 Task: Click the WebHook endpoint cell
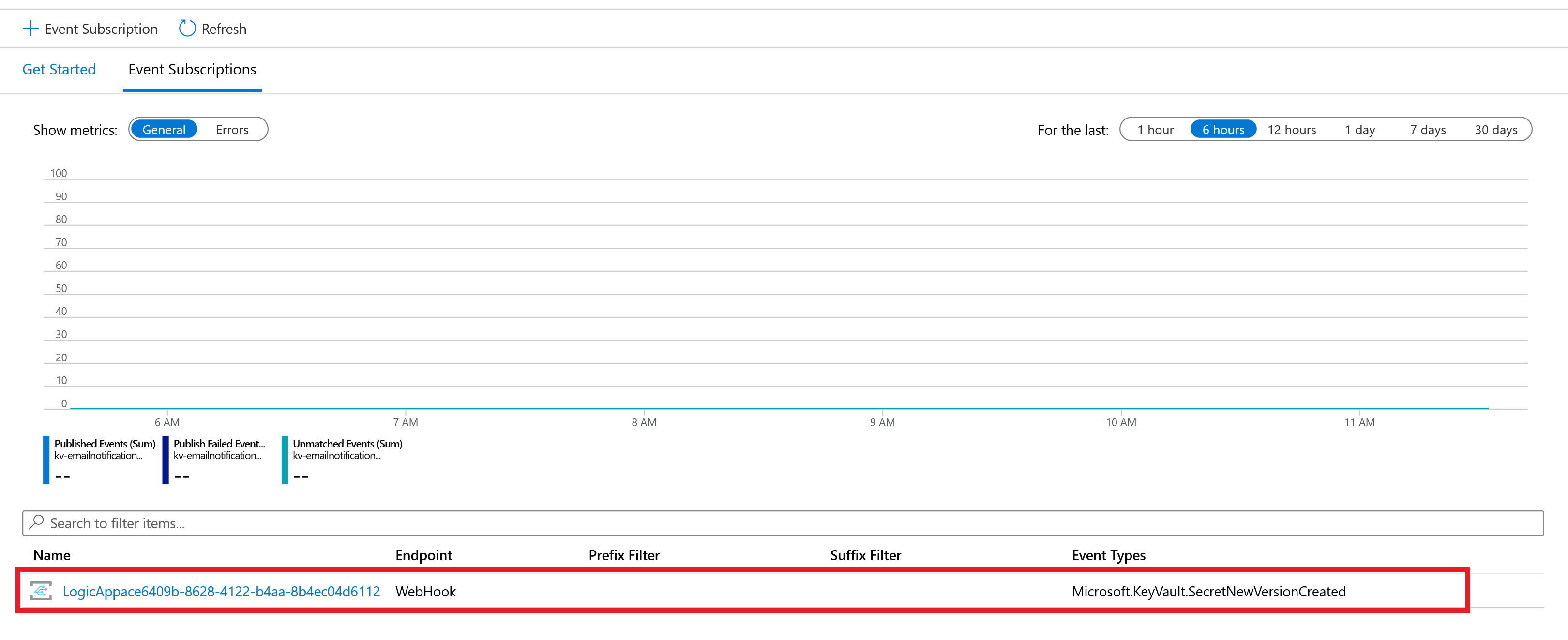pos(425,591)
